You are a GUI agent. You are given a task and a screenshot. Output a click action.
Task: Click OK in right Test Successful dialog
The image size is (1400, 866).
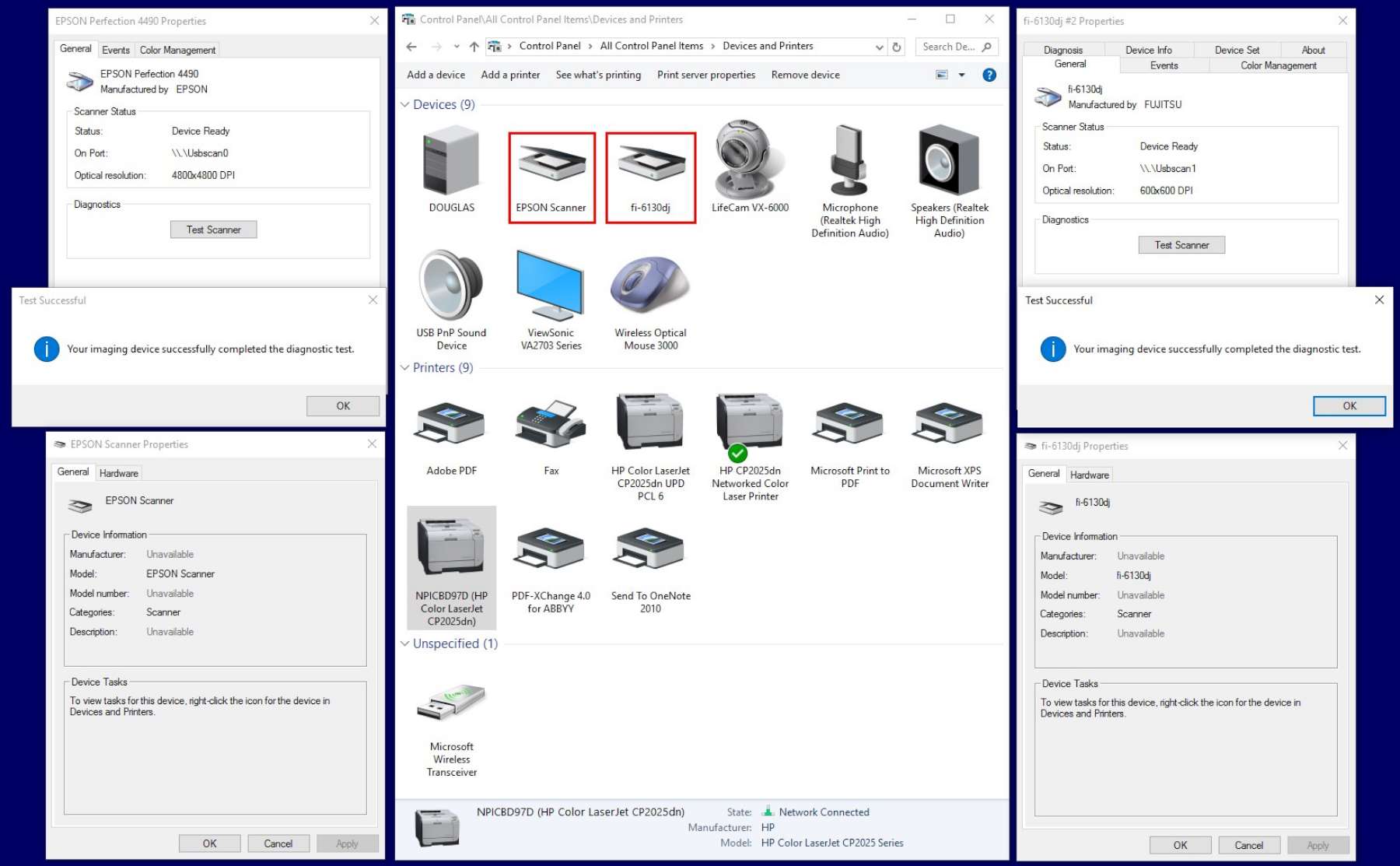(x=1349, y=405)
